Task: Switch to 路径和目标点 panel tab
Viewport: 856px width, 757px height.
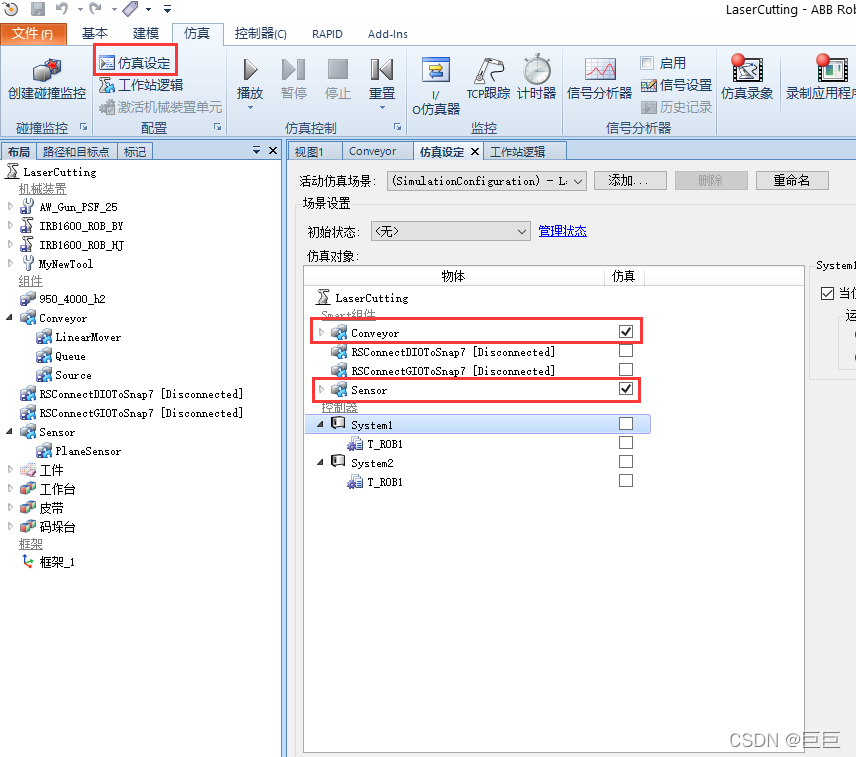Action: point(76,152)
